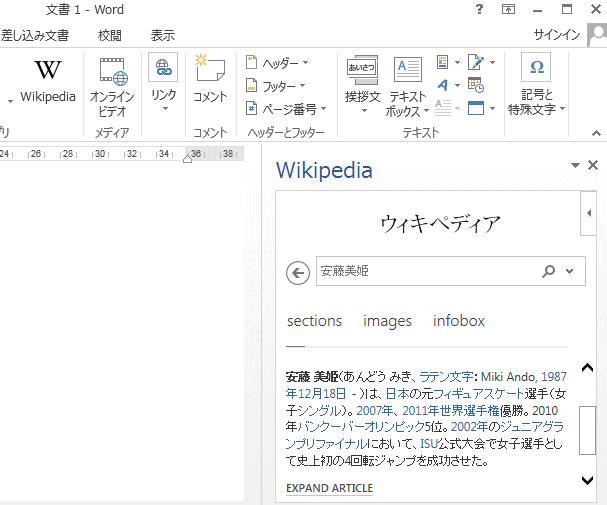Close the Wikipedia task pane
Viewport: 607px width, 505px height.
(x=593, y=165)
